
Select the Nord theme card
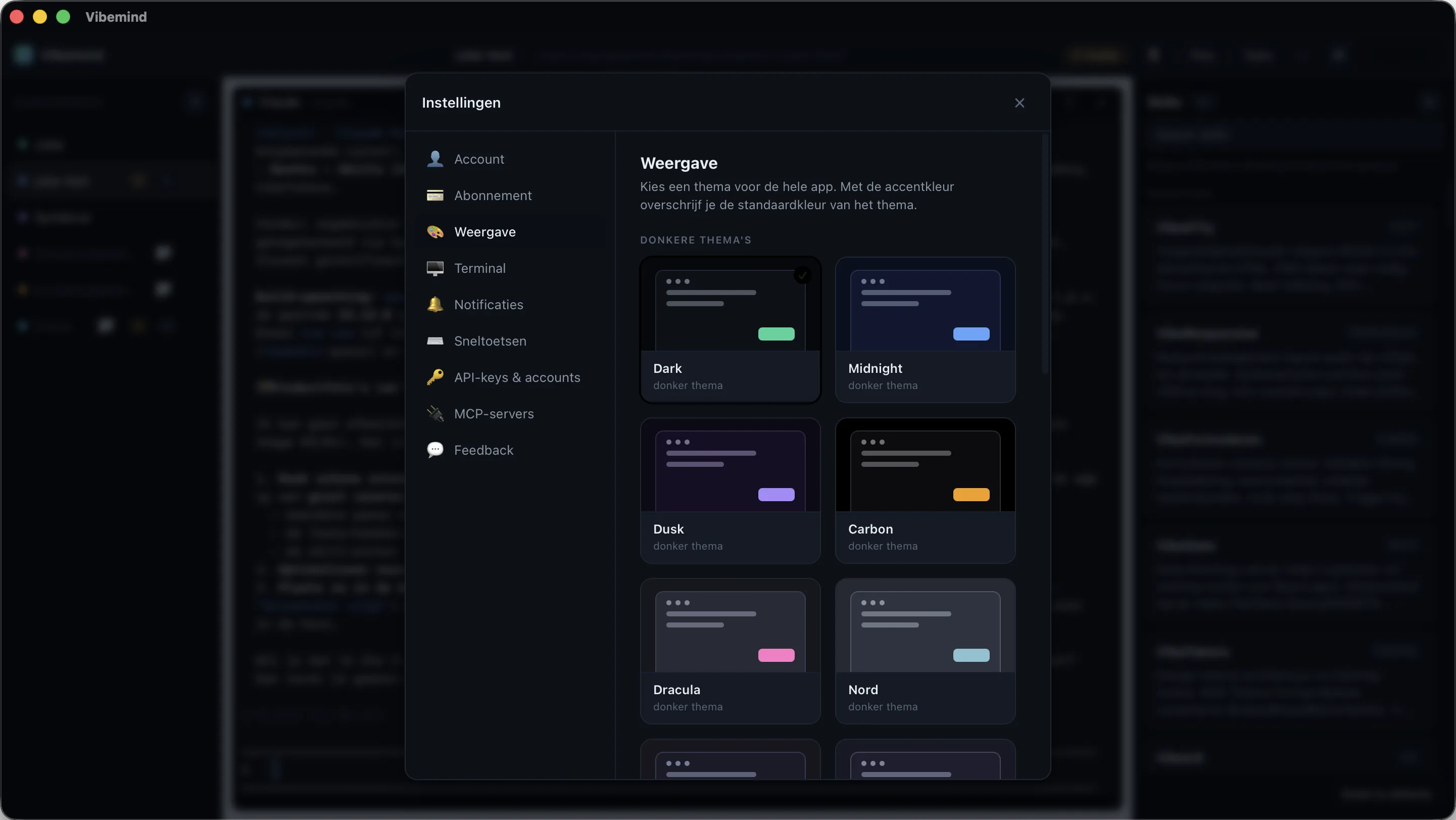(x=925, y=651)
